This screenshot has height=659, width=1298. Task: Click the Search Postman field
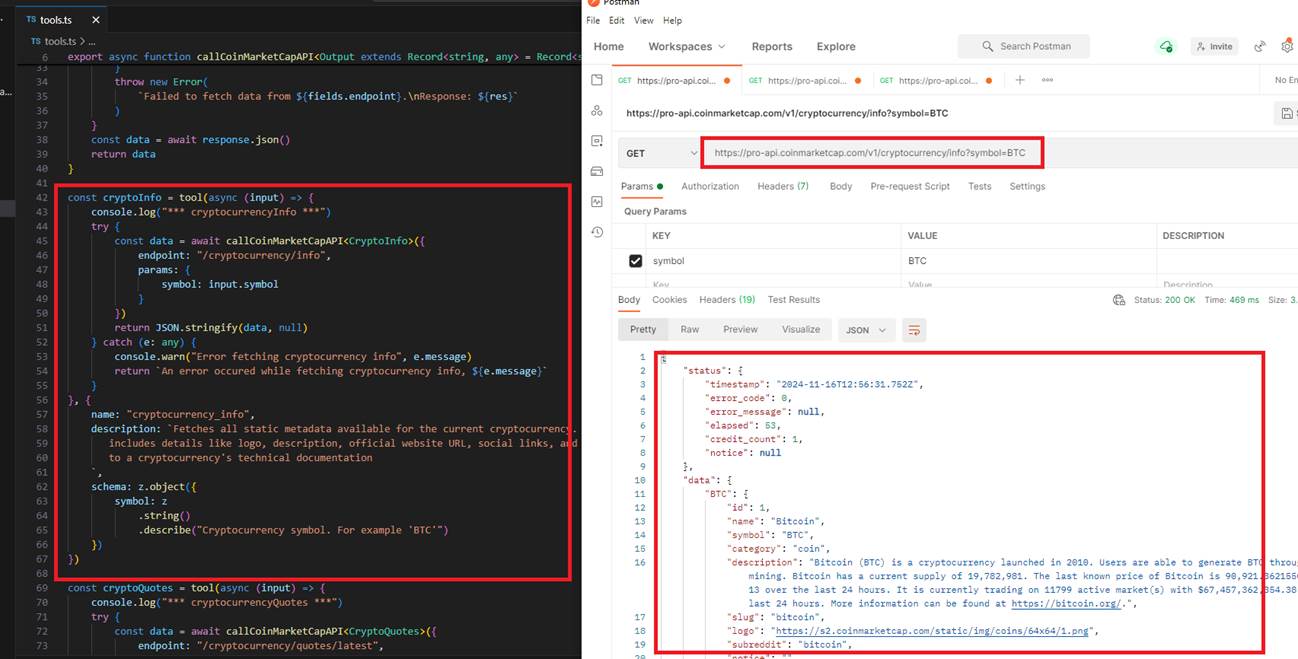(1024, 46)
